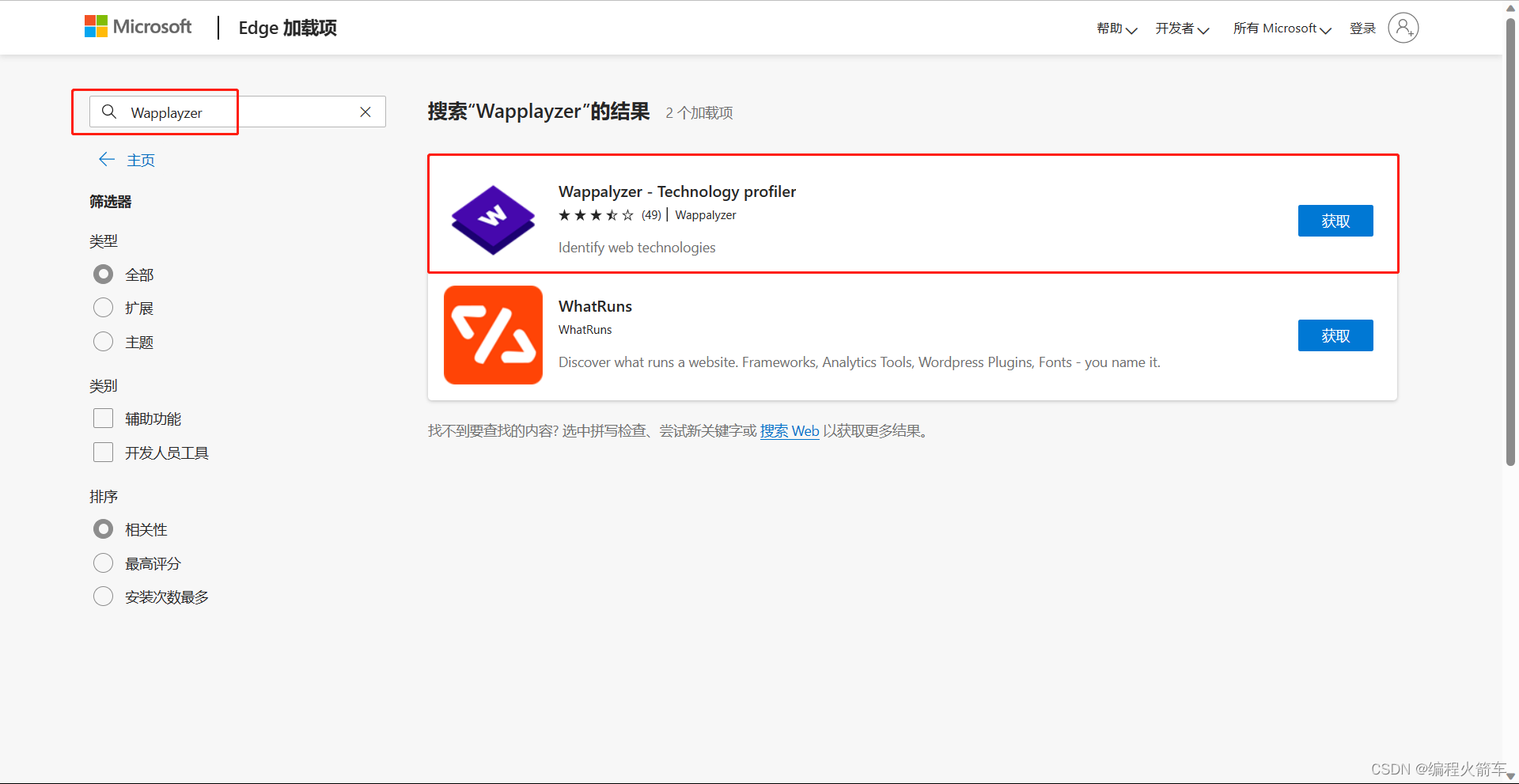Click the Wappalyzer star rating
Viewport: 1519px width, 784px height.
point(596,215)
